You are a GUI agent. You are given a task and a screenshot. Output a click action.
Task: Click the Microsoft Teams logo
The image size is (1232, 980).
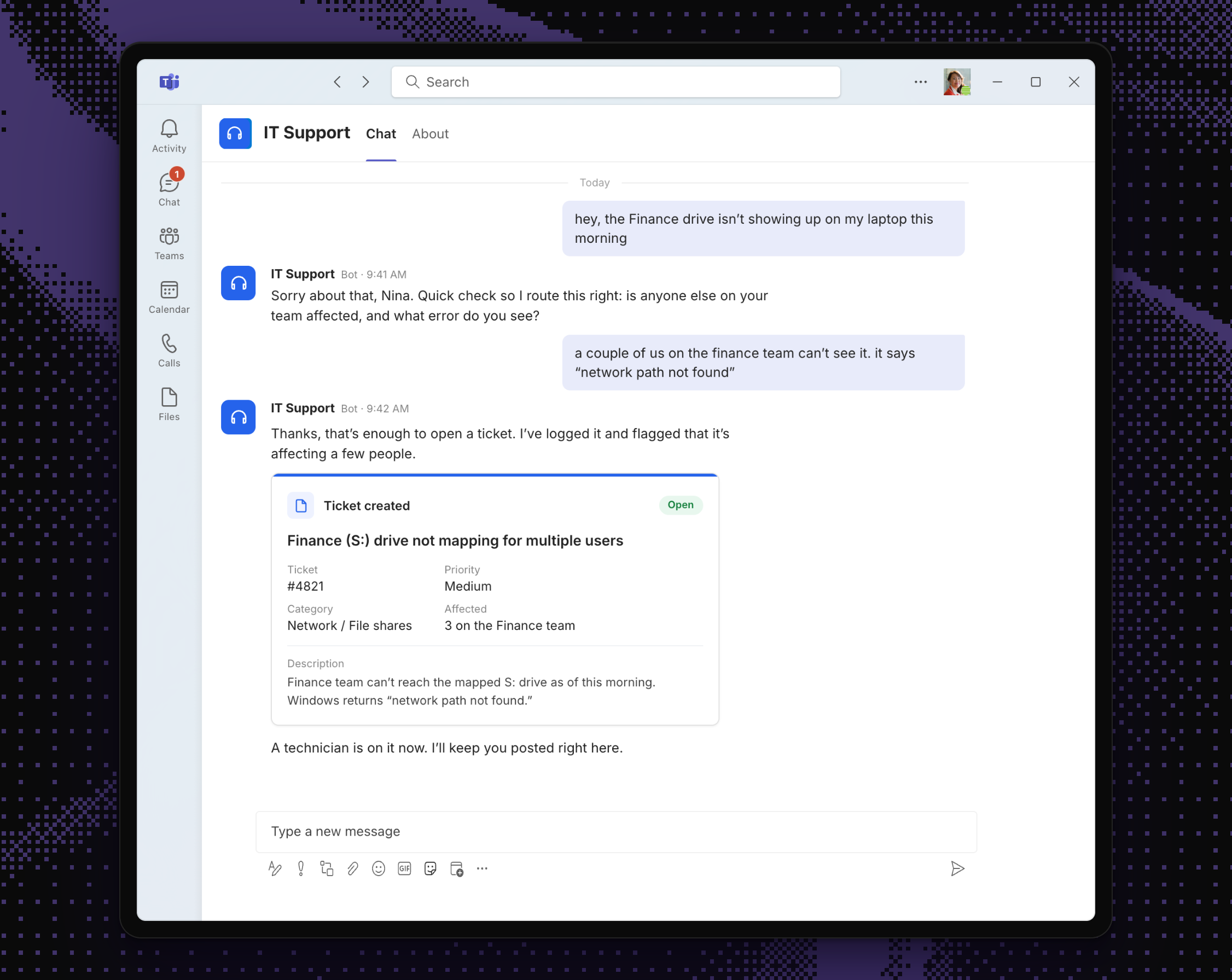pyautogui.click(x=169, y=81)
